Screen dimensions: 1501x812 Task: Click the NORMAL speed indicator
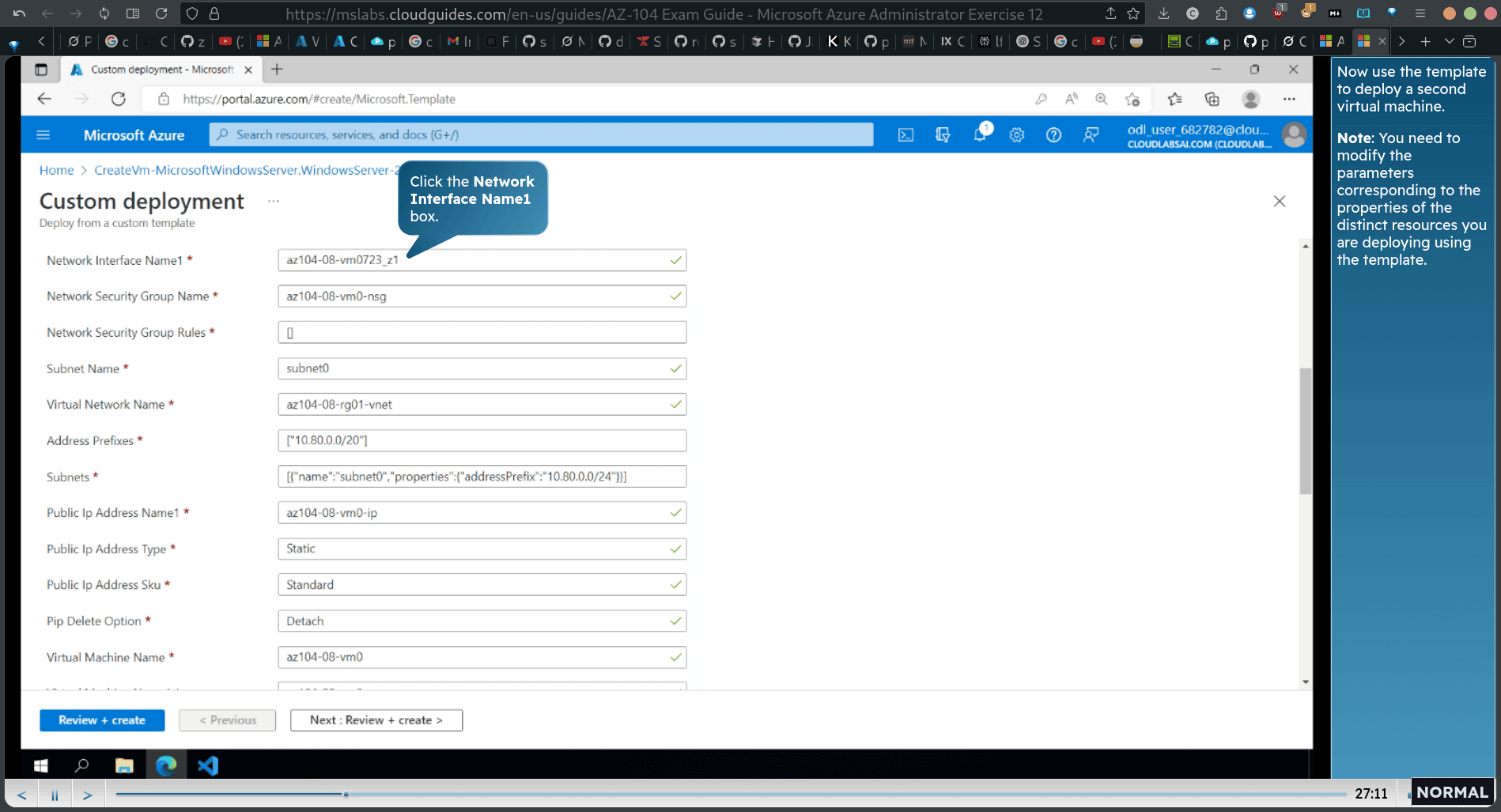tap(1451, 792)
